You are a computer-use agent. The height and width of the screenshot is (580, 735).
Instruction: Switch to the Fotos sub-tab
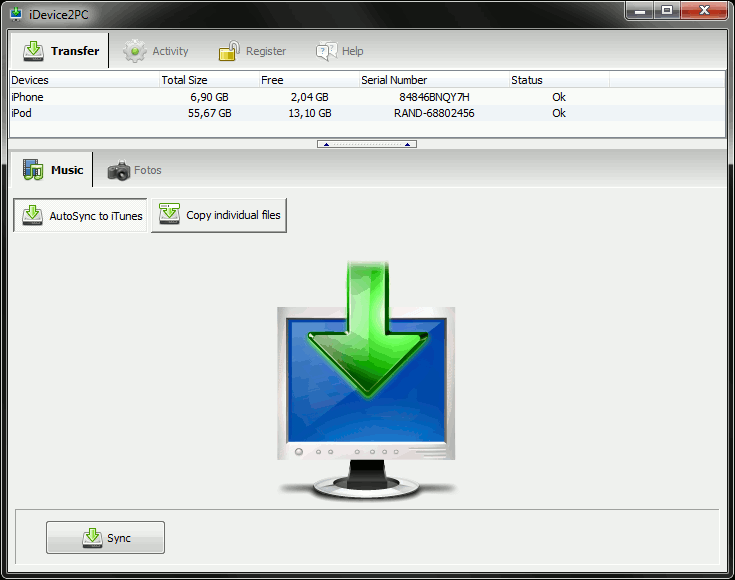coord(135,170)
